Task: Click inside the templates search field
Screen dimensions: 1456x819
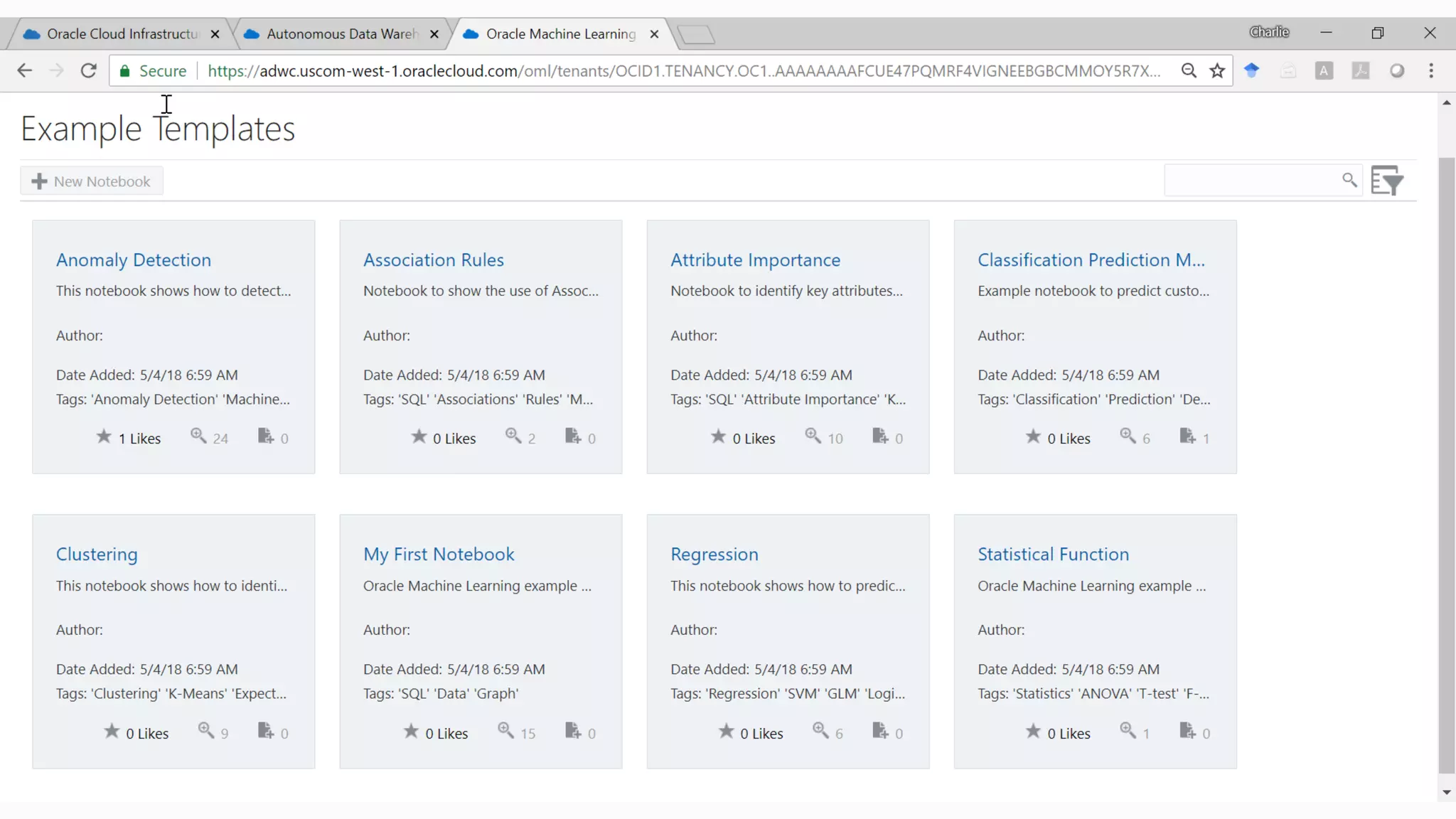Action: pos(1251,181)
